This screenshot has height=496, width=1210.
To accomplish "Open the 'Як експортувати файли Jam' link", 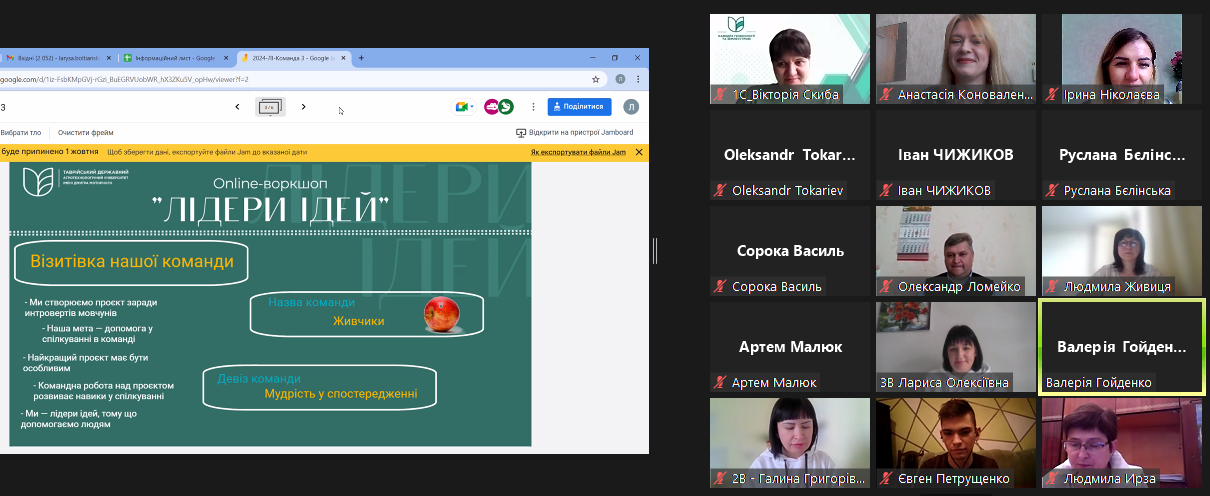I will (x=578, y=152).
